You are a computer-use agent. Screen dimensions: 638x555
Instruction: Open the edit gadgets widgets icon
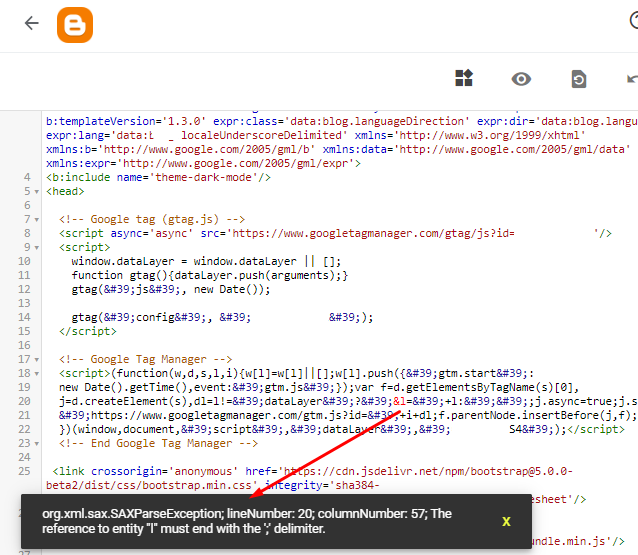point(464,78)
